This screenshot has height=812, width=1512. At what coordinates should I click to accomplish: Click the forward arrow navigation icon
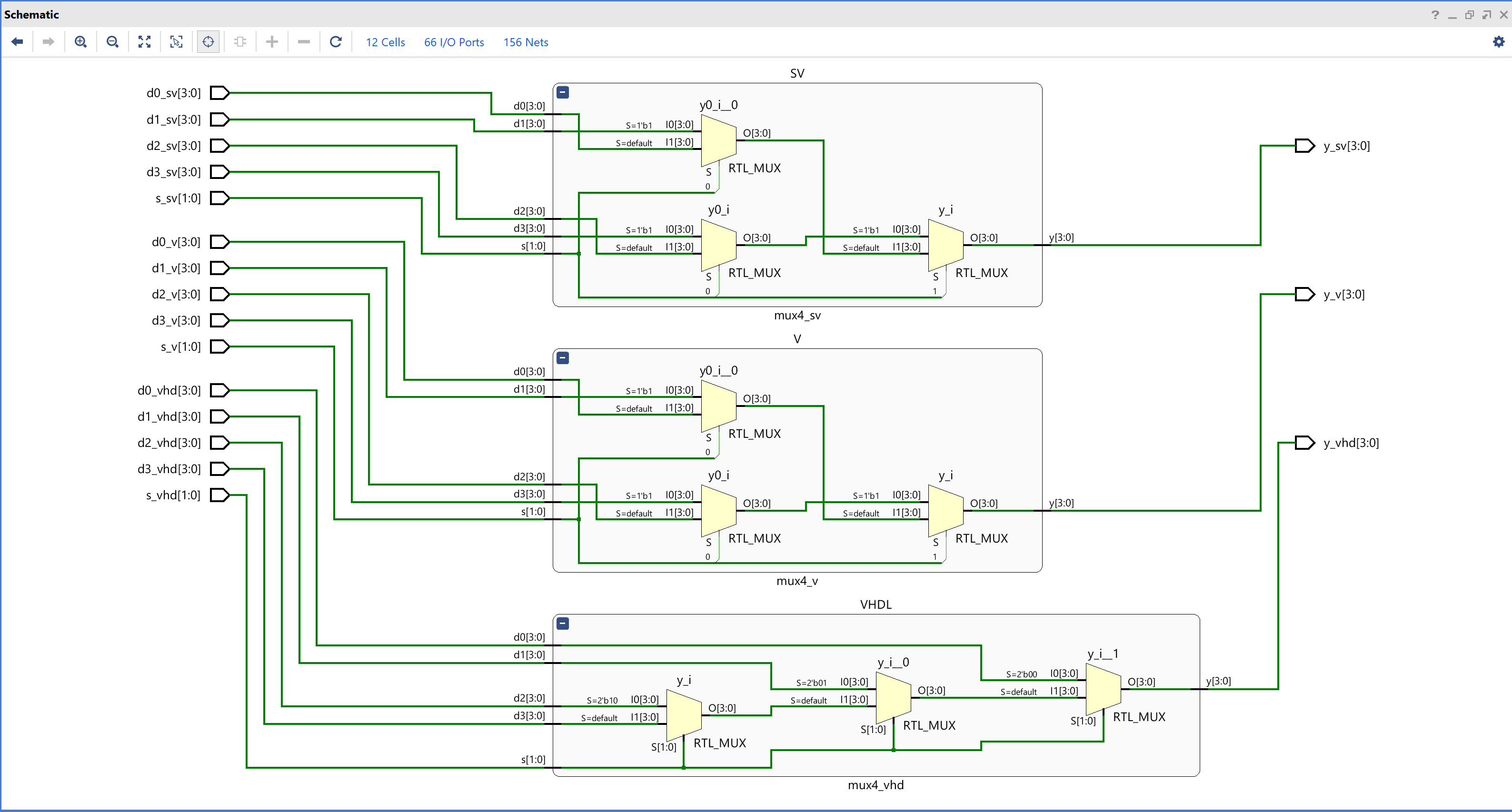(x=49, y=42)
